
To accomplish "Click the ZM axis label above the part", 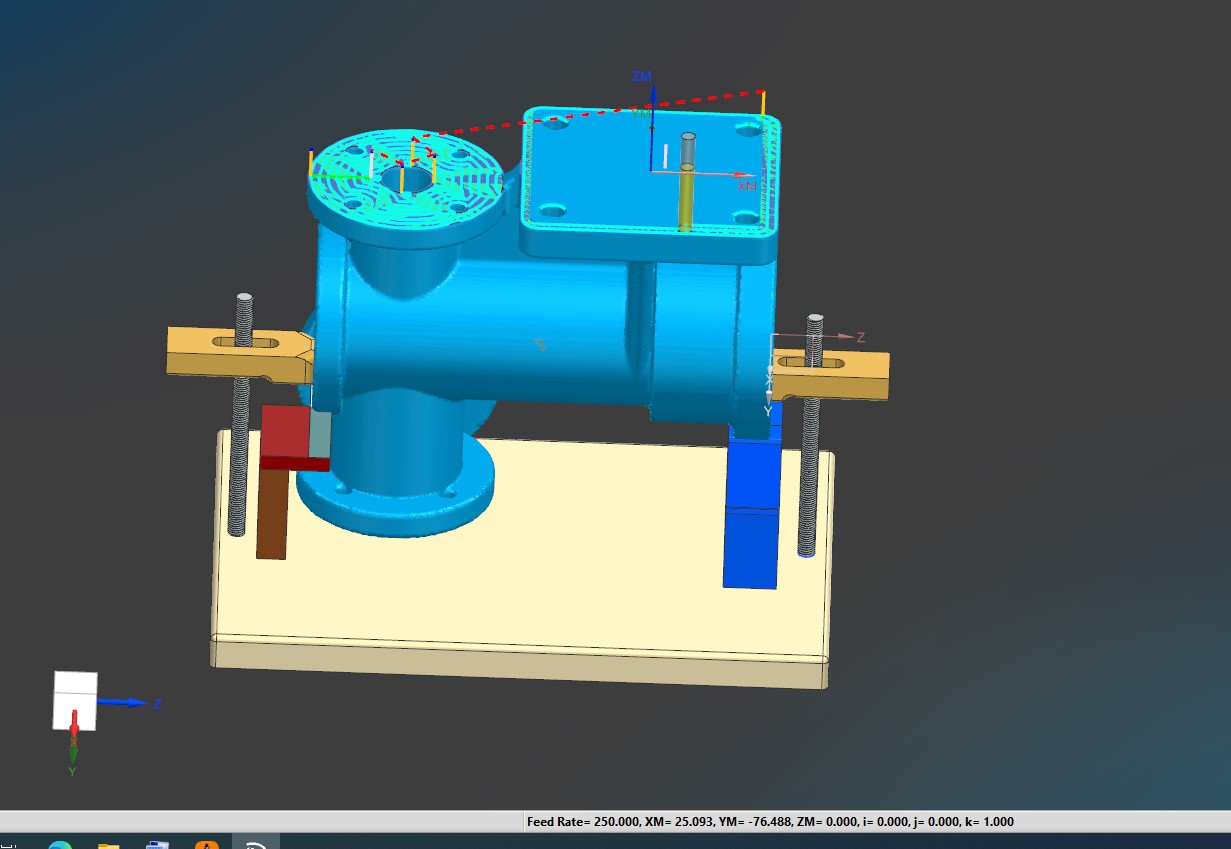I will [x=642, y=76].
